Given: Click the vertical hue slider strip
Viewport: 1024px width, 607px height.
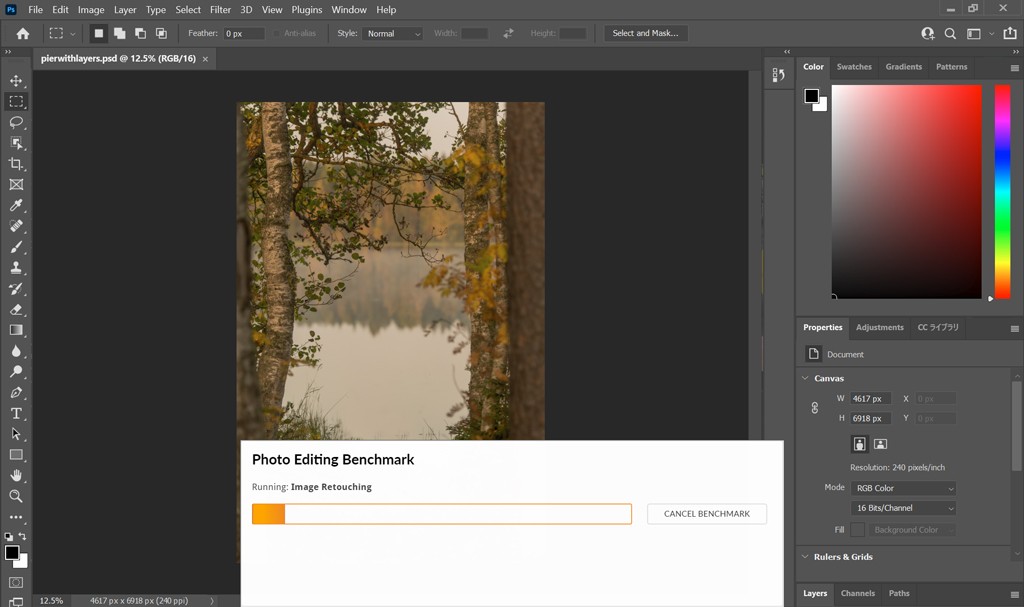Looking at the screenshot, I should (x=1001, y=190).
